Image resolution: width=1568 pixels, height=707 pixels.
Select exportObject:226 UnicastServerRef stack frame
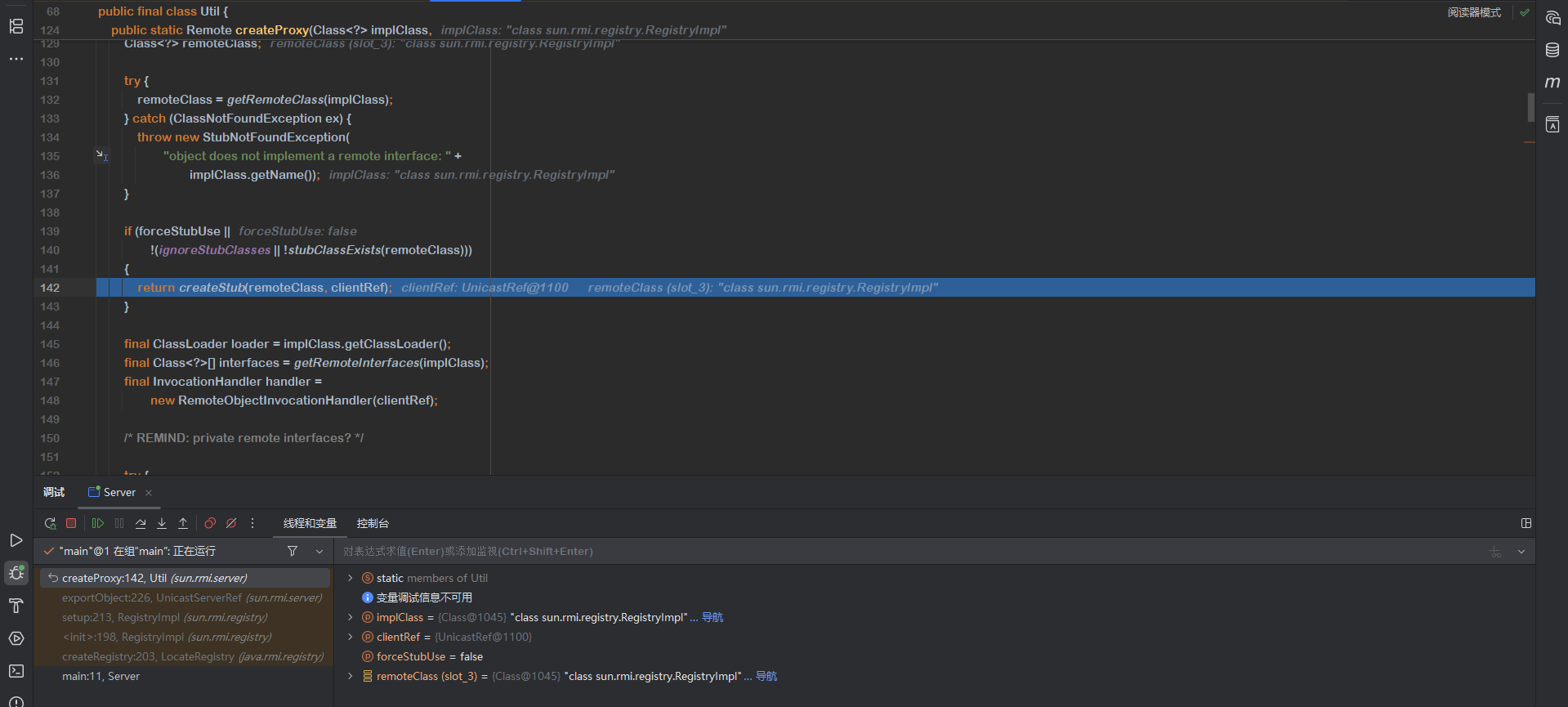[x=192, y=598]
